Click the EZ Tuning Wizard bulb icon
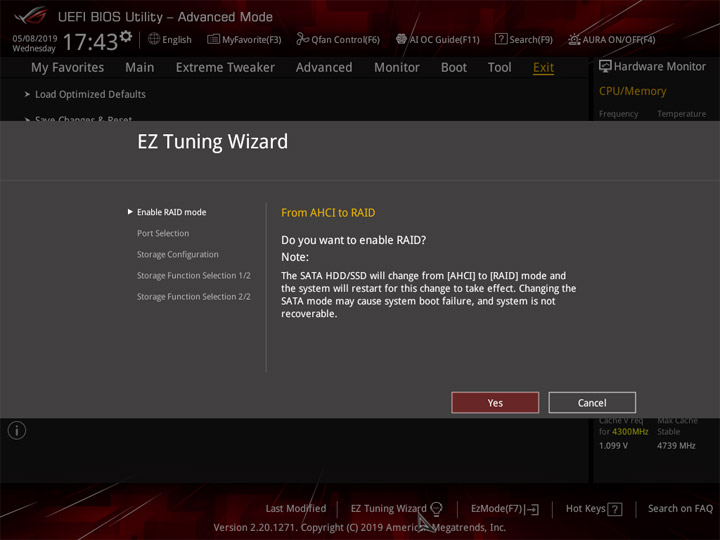The width and height of the screenshot is (720, 540). [436, 508]
